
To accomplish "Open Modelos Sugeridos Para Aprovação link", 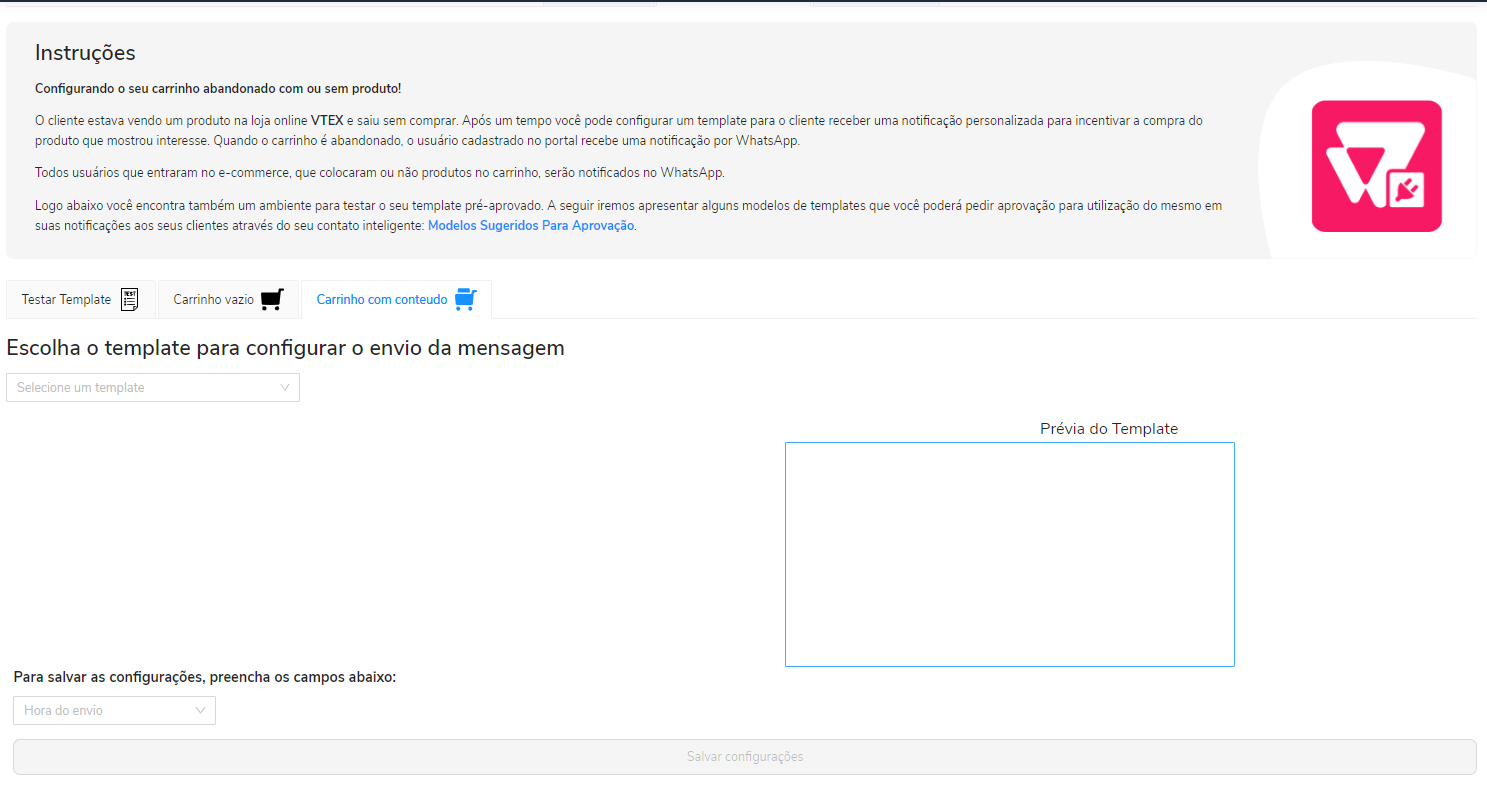I will [x=531, y=226].
